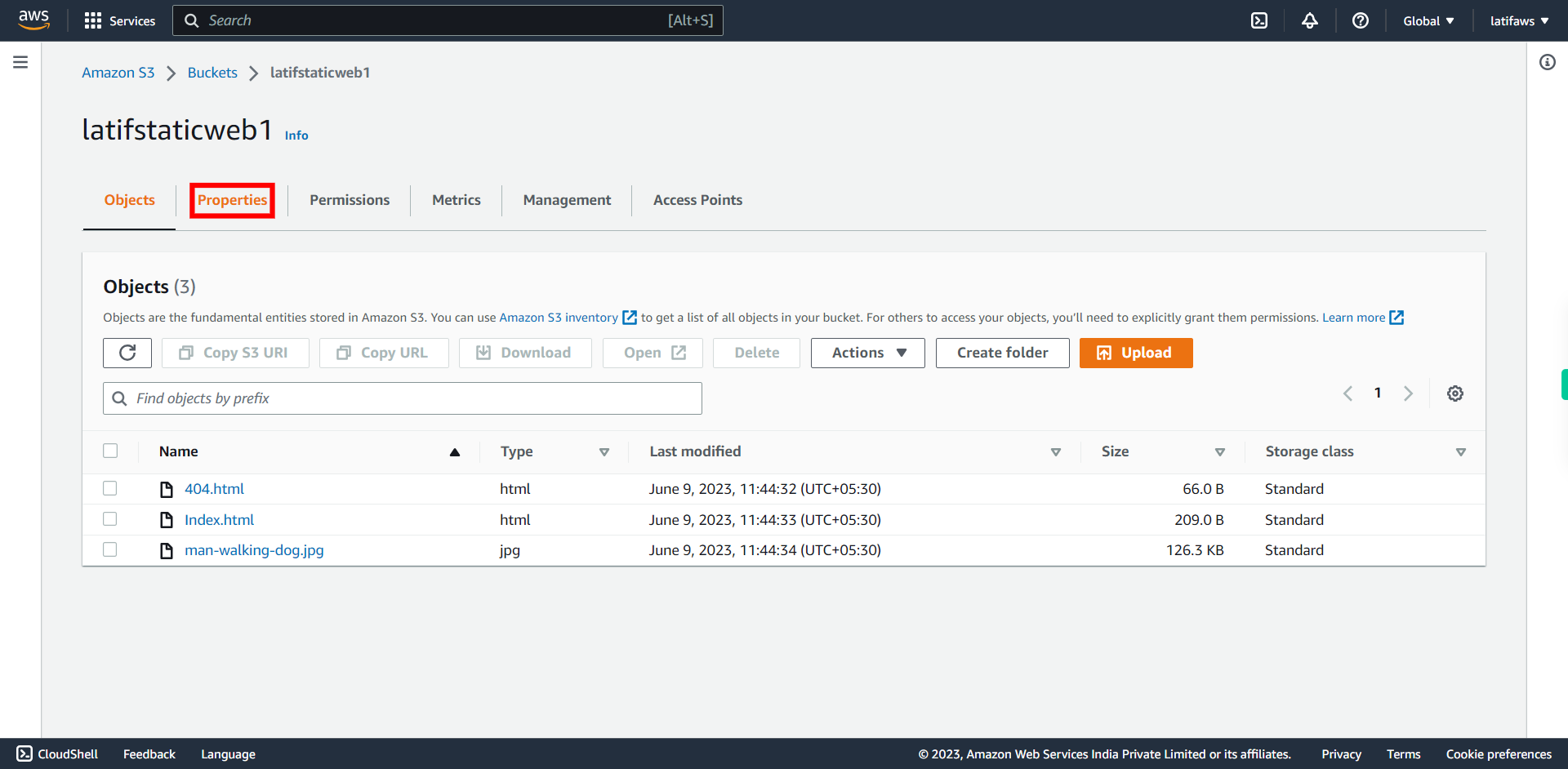Click the Open button

point(653,353)
